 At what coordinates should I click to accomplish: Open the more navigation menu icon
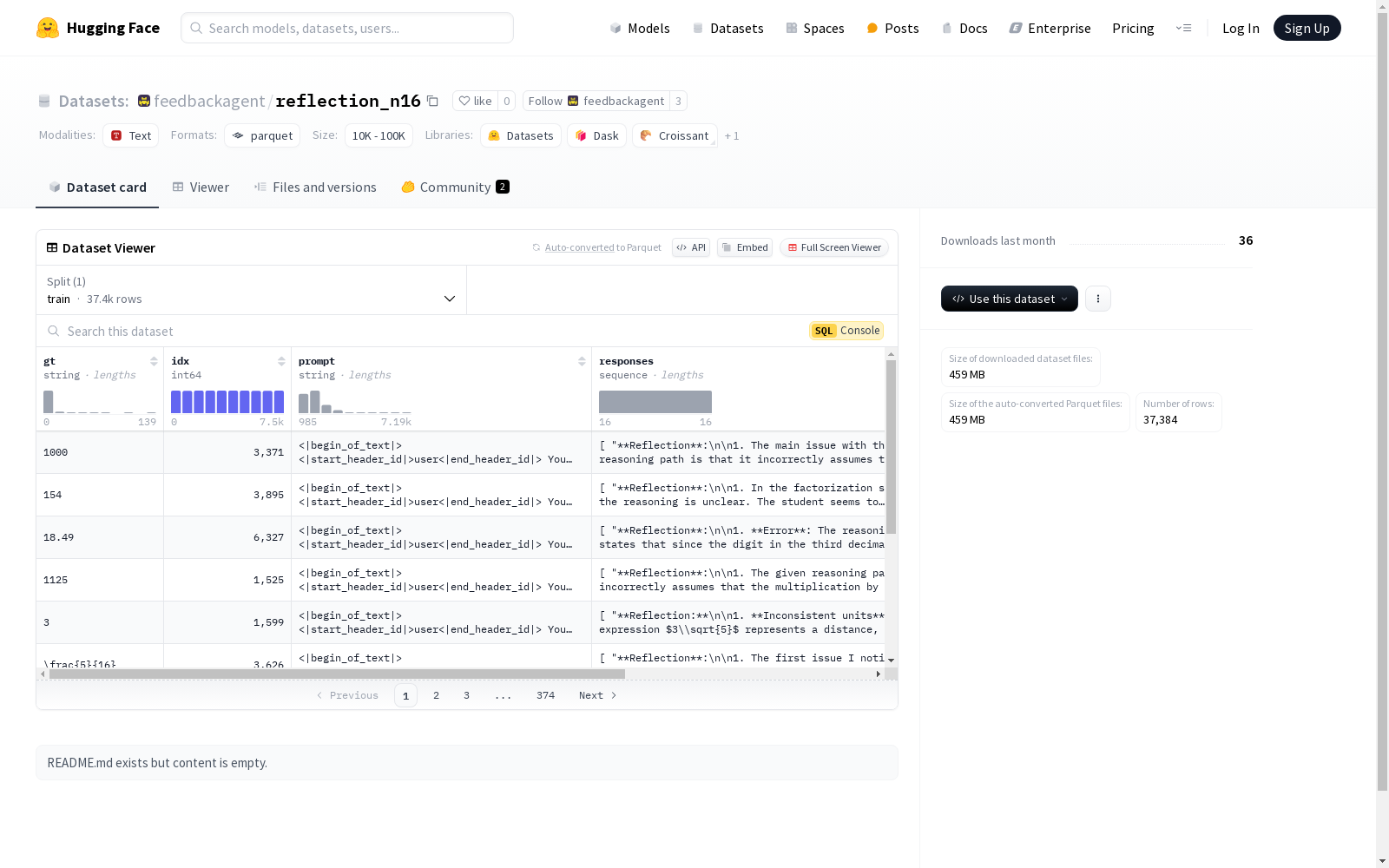coord(1183,28)
